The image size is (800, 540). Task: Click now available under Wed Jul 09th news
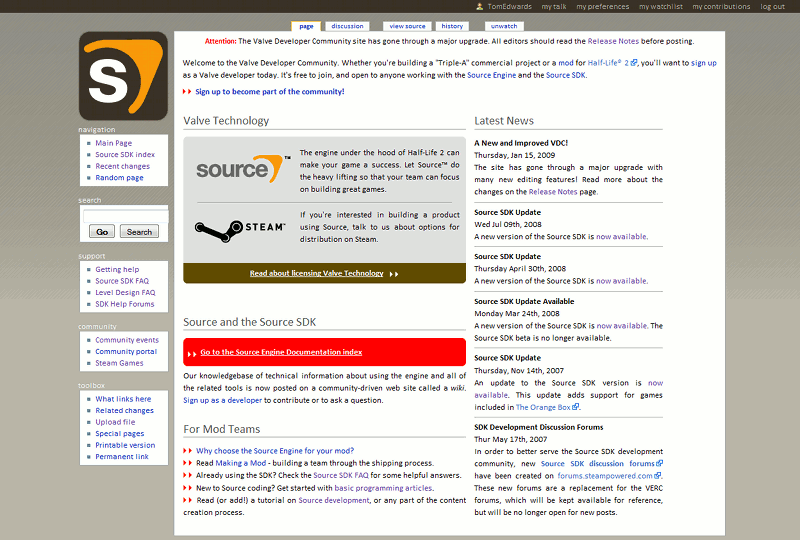pyautogui.click(x=621, y=236)
